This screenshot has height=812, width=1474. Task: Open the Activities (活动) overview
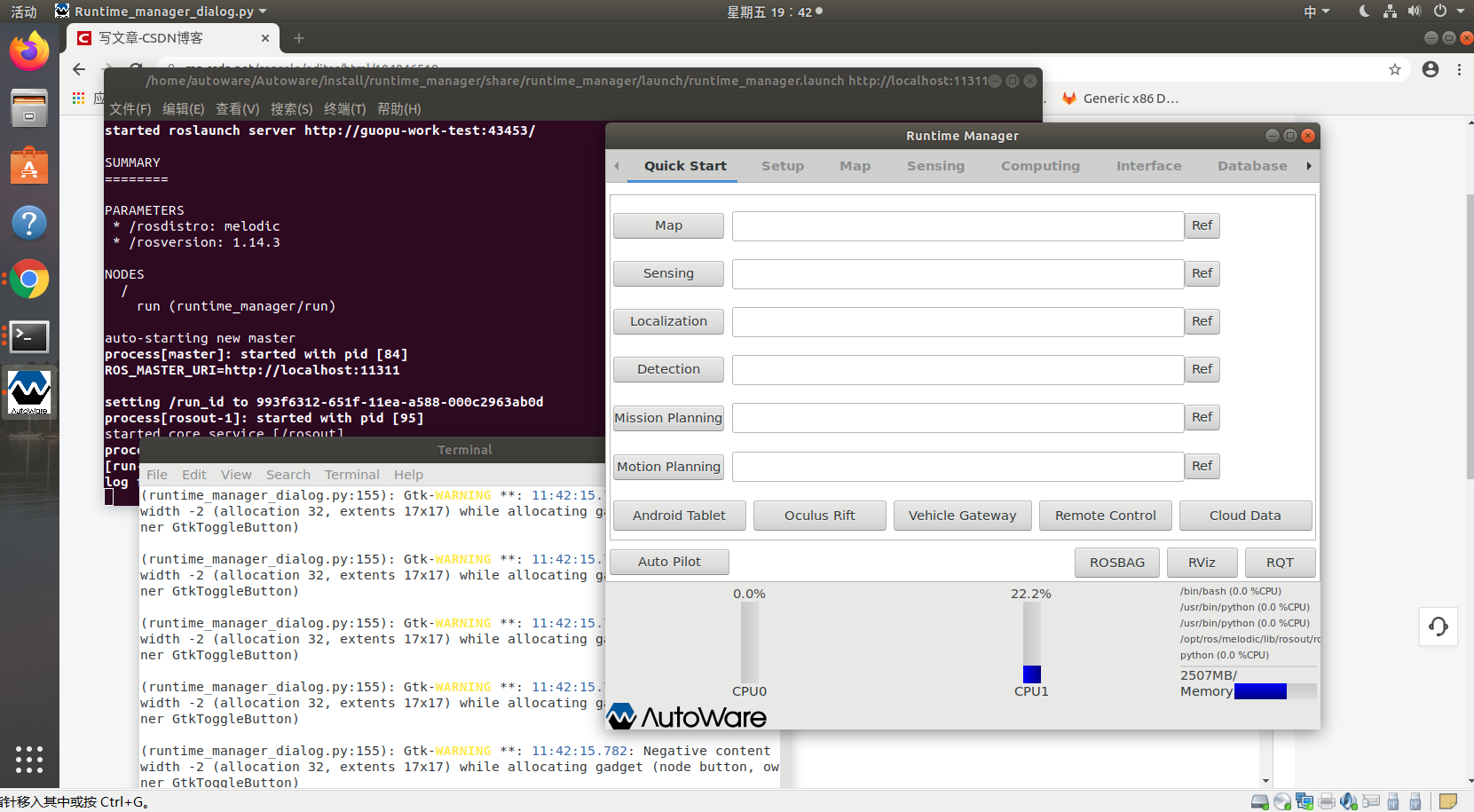click(x=24, y=12)
